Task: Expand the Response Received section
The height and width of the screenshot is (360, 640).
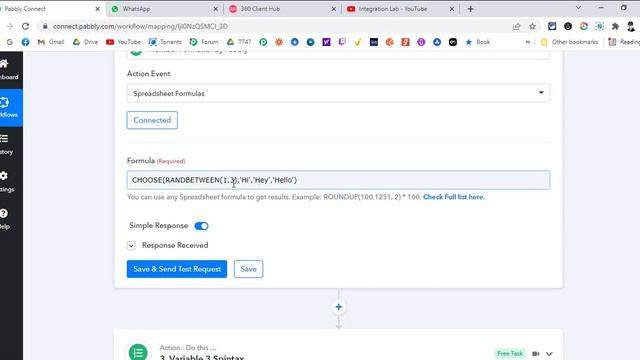Action: coord(131,245)
